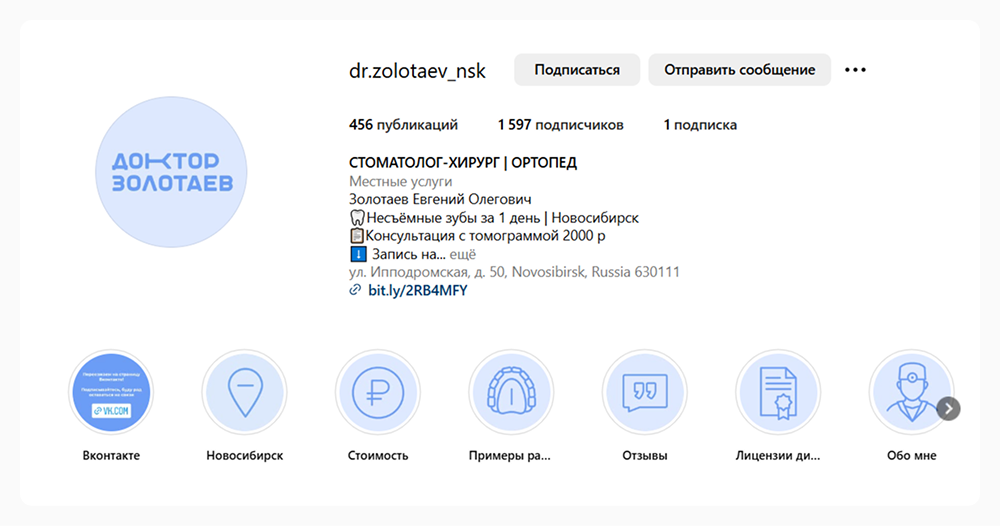Open the Вконтакте highlight circle
Image resolution: width=1000 pixels, height=526 pixels.
[111, 392]
